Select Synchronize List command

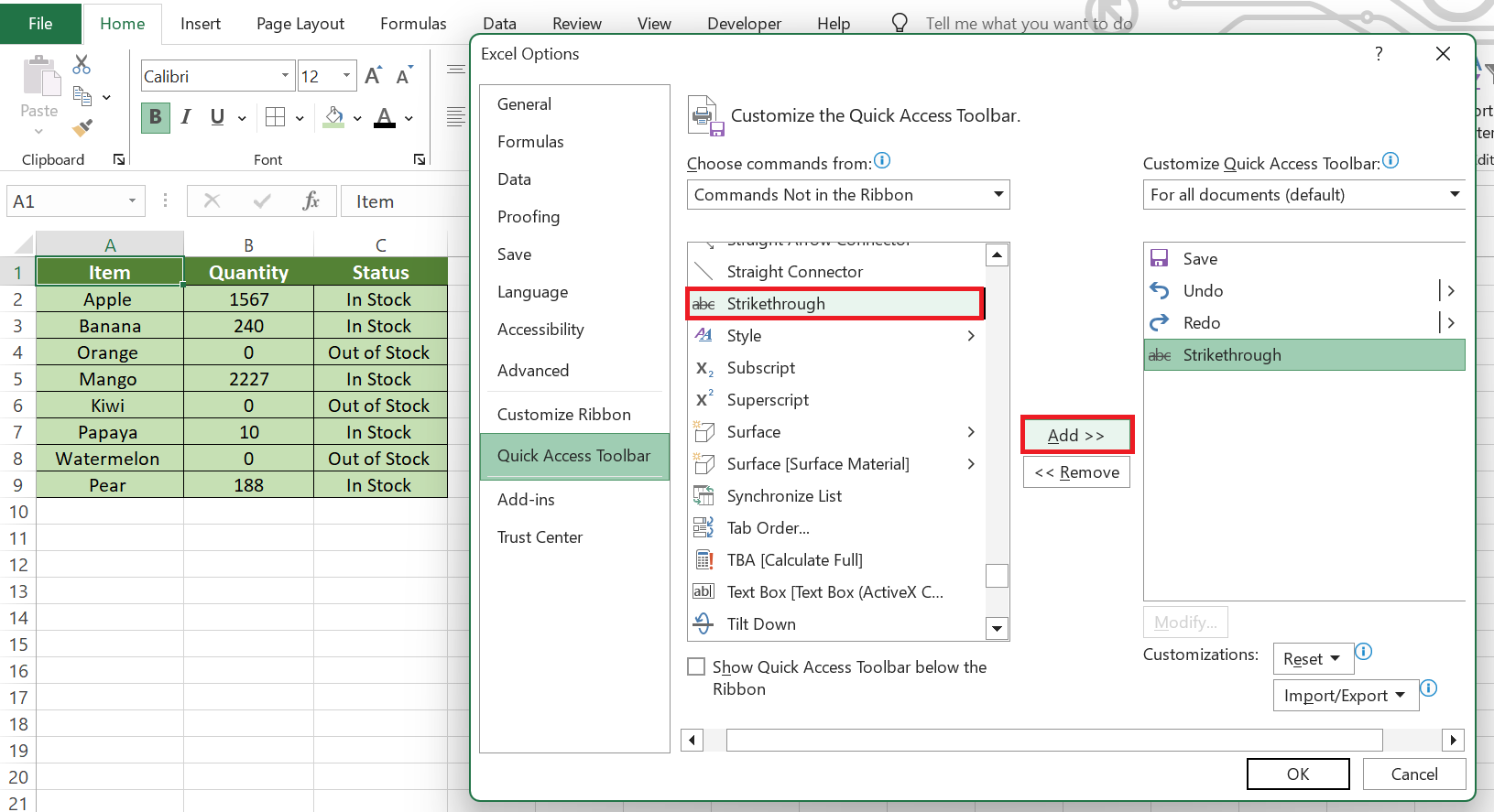coord(835,496)
